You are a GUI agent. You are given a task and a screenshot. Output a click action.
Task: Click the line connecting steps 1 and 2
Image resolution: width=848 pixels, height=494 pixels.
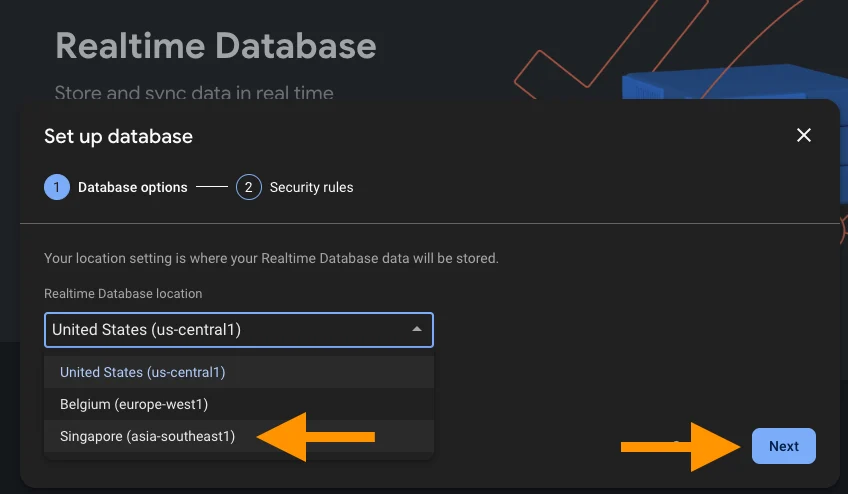point(212,187)
